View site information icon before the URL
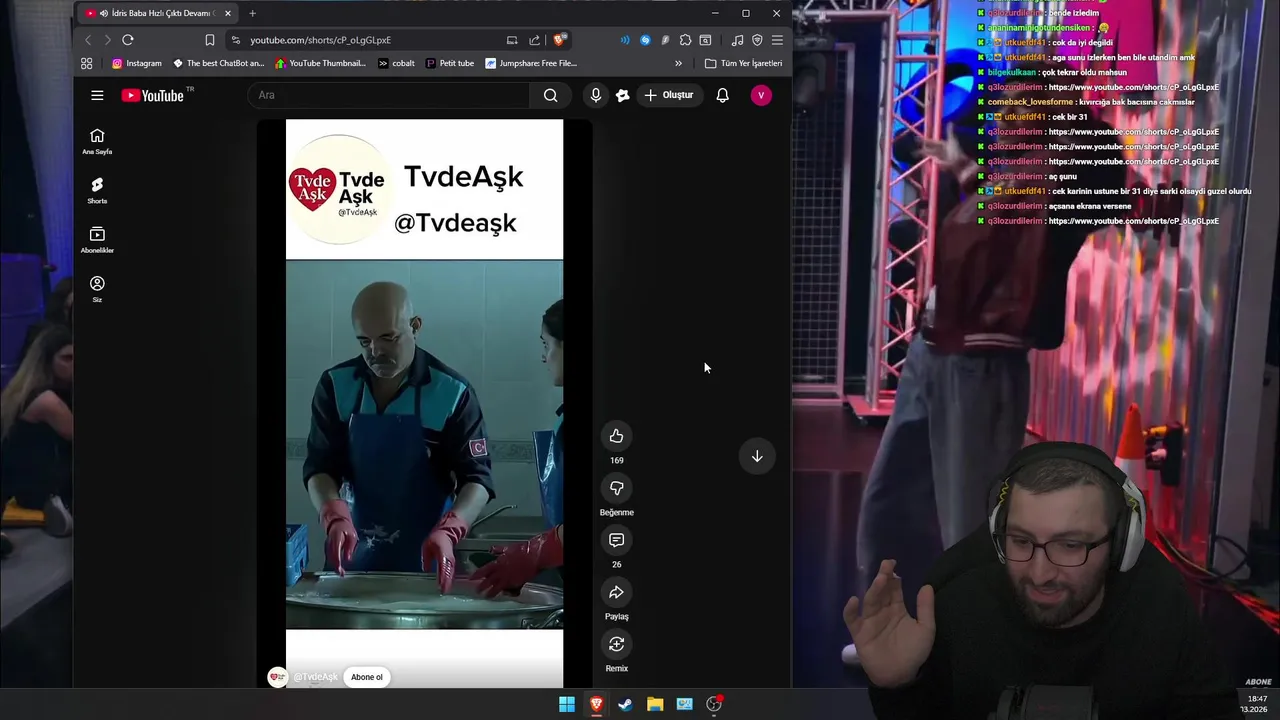 coord(235,40)
